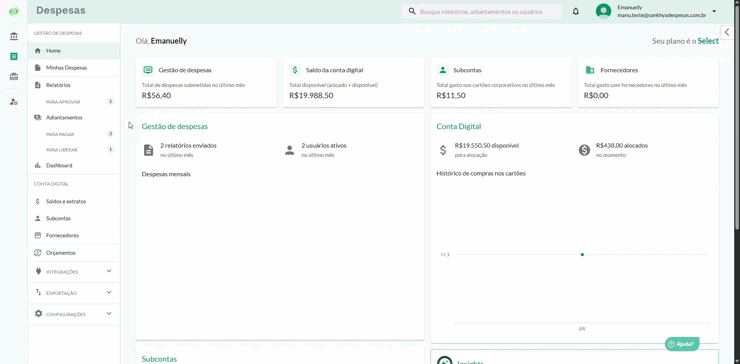Click the 2 relatórios enviados text
Image resolution: width=740 pixels, height=364 pixels.
(188, 145)
